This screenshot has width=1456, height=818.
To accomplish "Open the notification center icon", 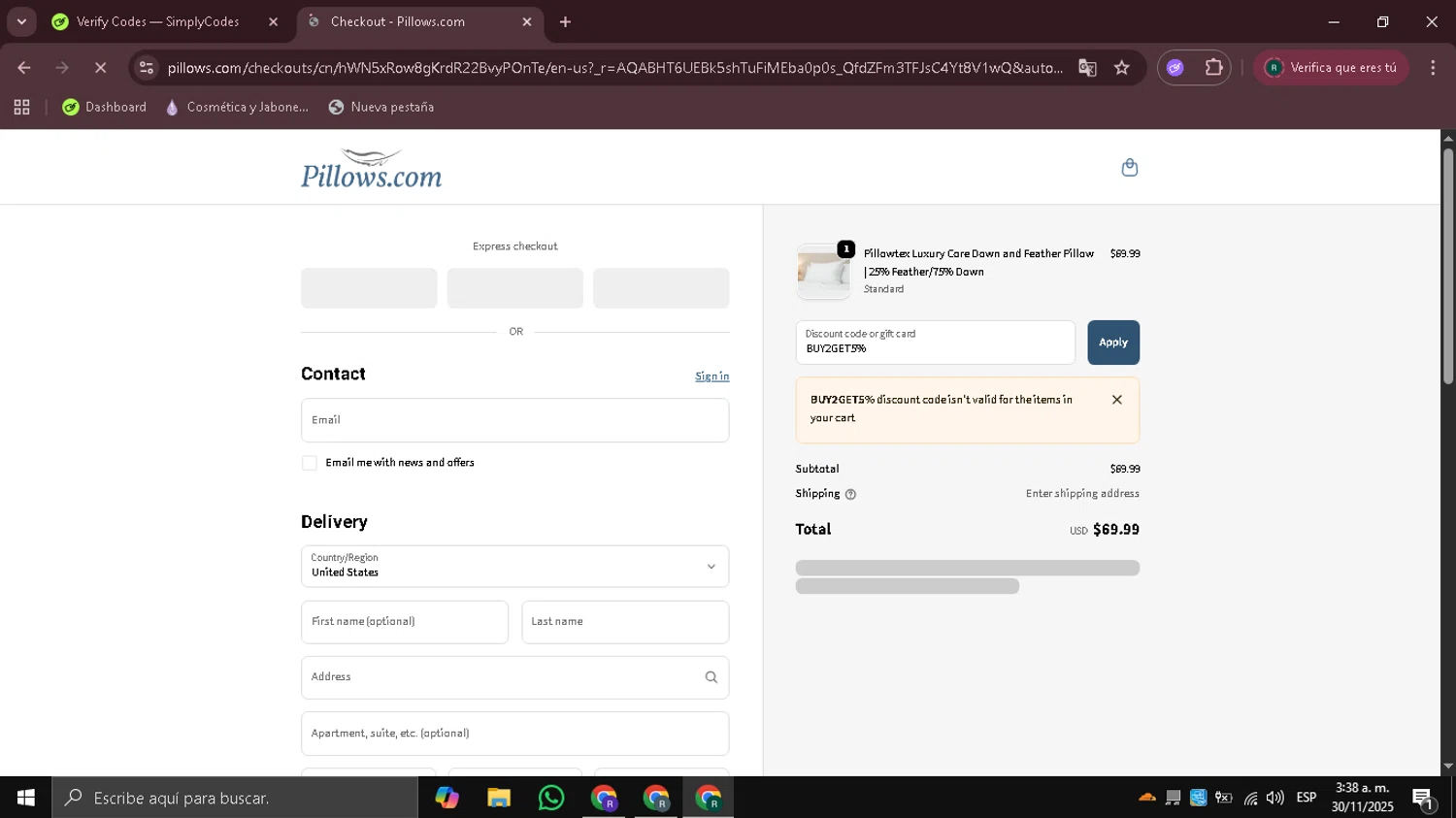I will tap(1423, 799).
